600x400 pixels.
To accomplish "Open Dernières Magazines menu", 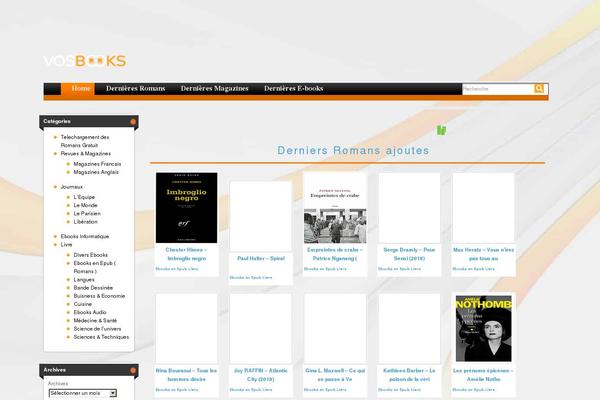I will pyautogui.click(x=214, y=88).
